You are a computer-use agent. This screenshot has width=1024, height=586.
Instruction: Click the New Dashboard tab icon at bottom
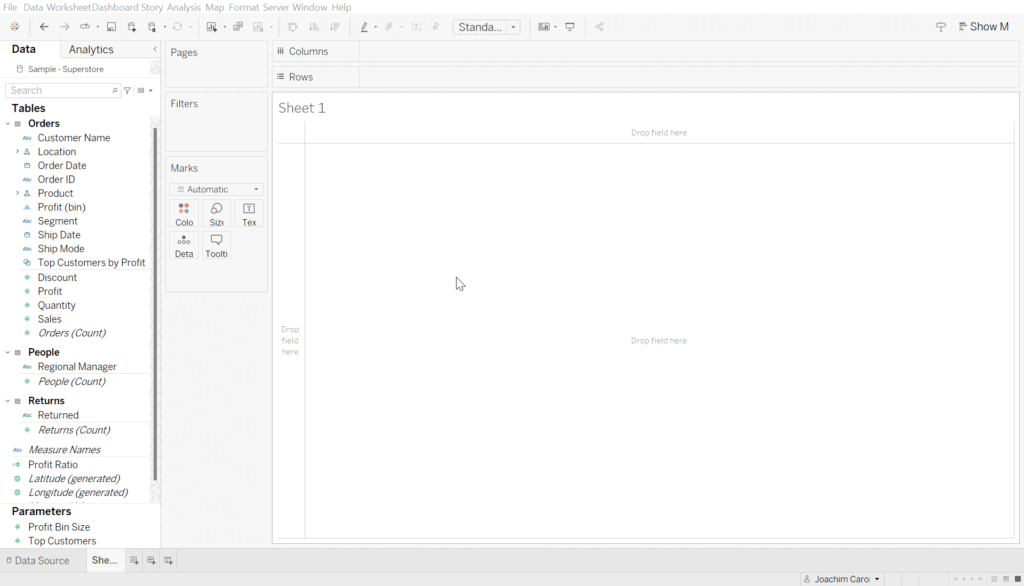click(151, 561)
